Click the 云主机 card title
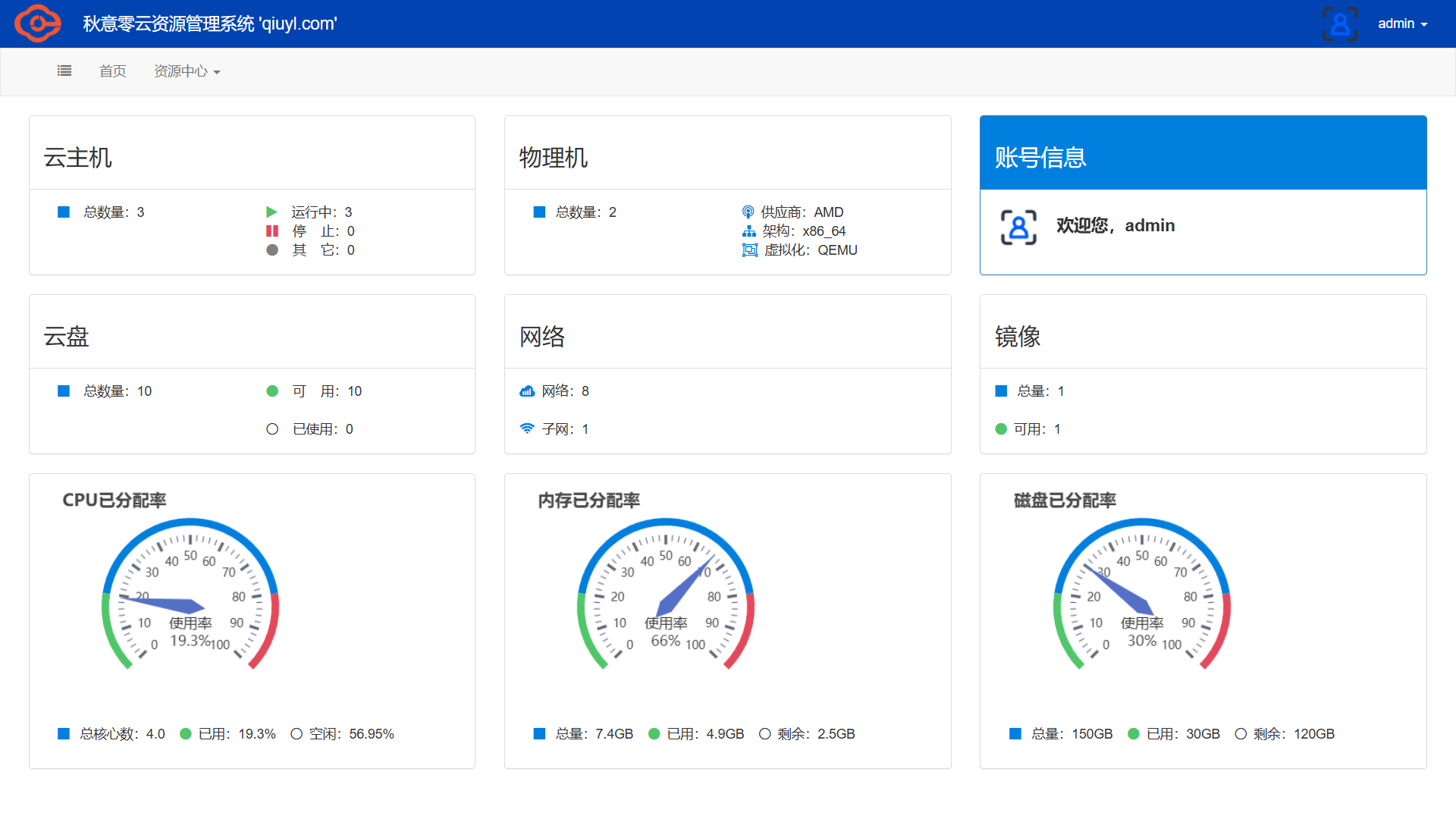The height and width of the screenshot is (819, 1456). coord(78,158)
